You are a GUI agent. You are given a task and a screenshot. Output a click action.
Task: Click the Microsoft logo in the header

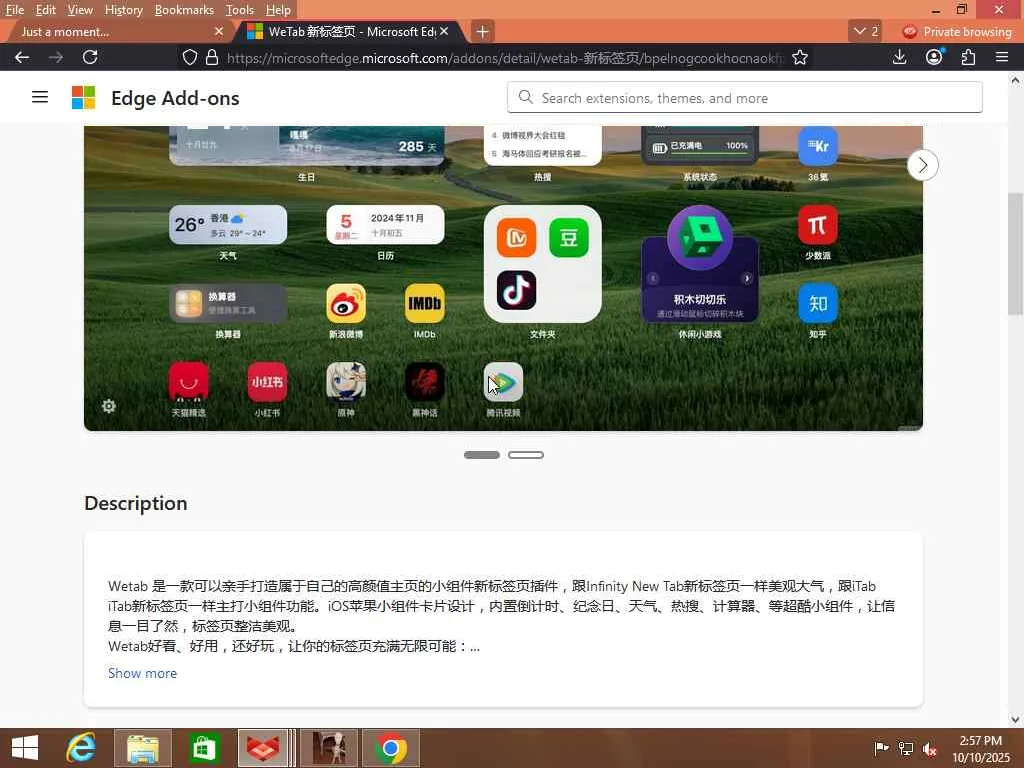click(x=84, y=97)
